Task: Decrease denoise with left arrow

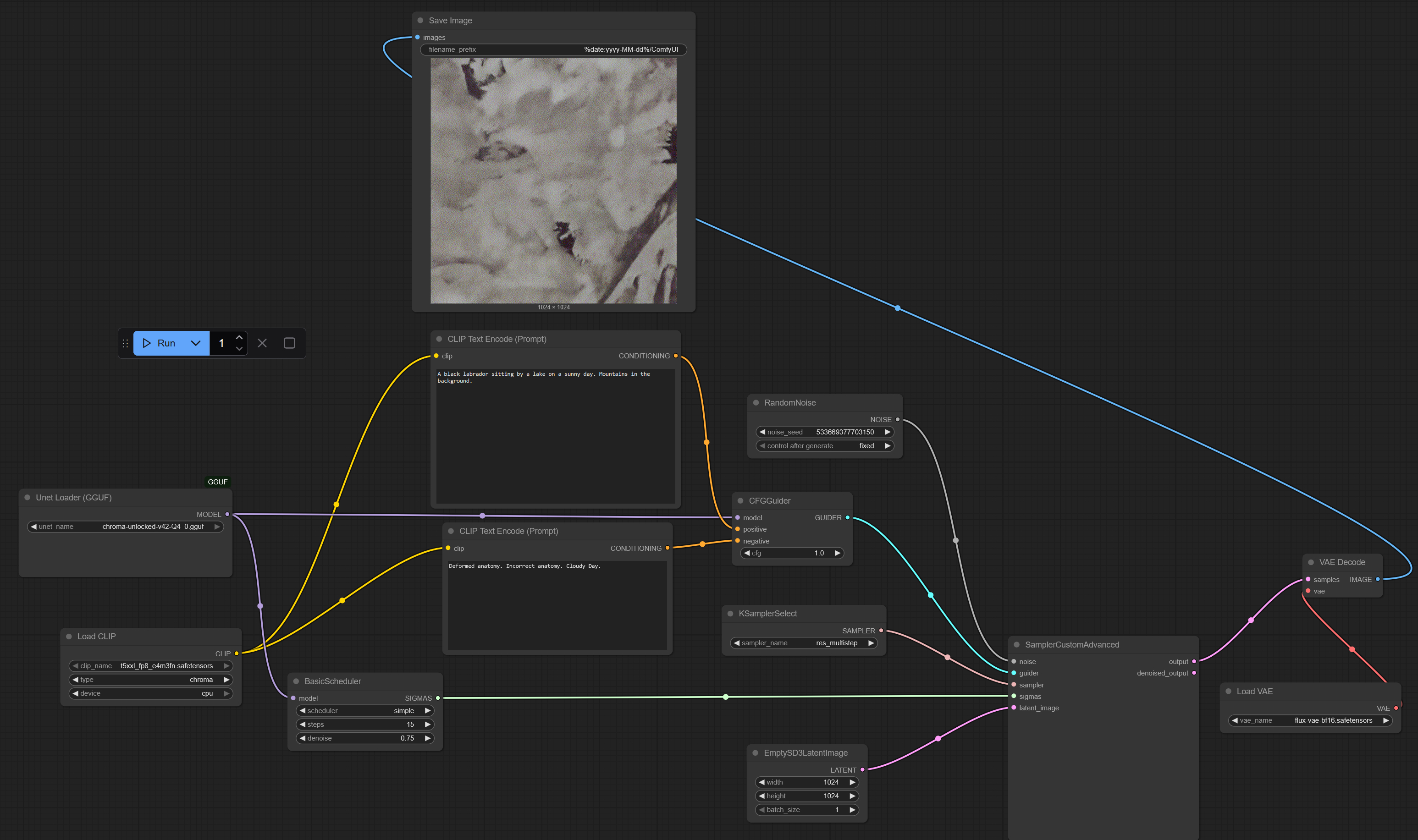Action: (x=303, y=738)
